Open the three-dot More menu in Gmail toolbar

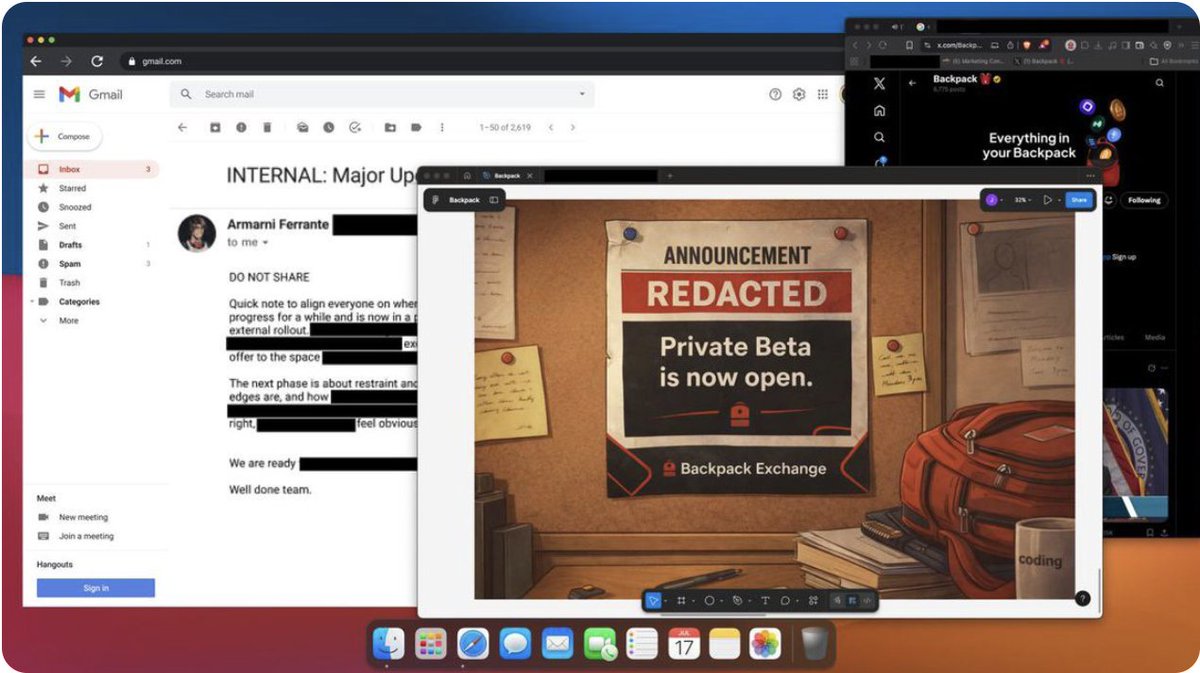coord(442,127)
